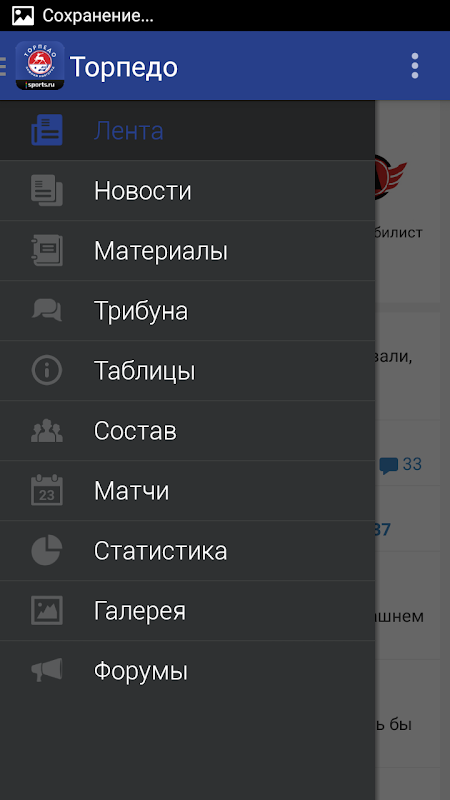Go to the Трибуна section
The image size is (450, 800).
pyautogui.click(x=187, y=311)
